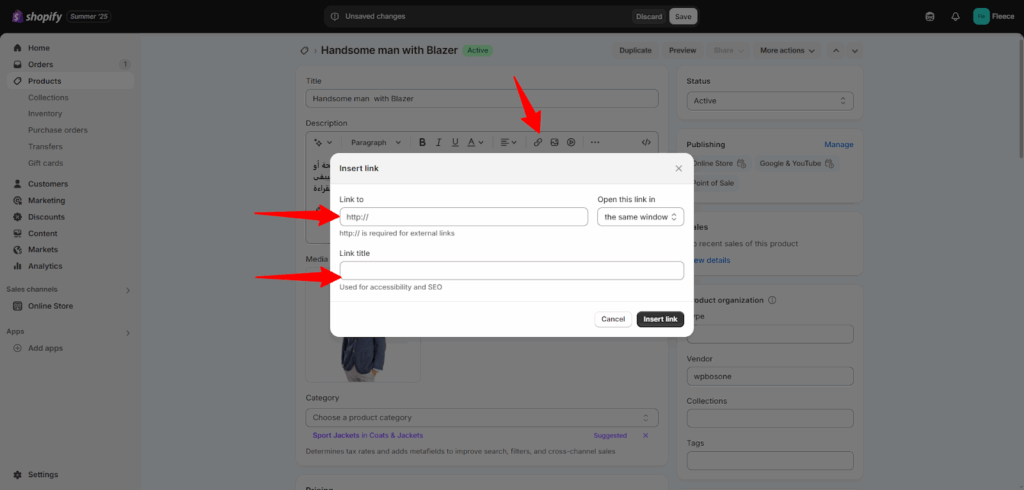Image resolution: width=1024 pixels, height=490 pixels.
Task: Open the 'Open this link in' dropdown
Action: [x=640, y=217]
